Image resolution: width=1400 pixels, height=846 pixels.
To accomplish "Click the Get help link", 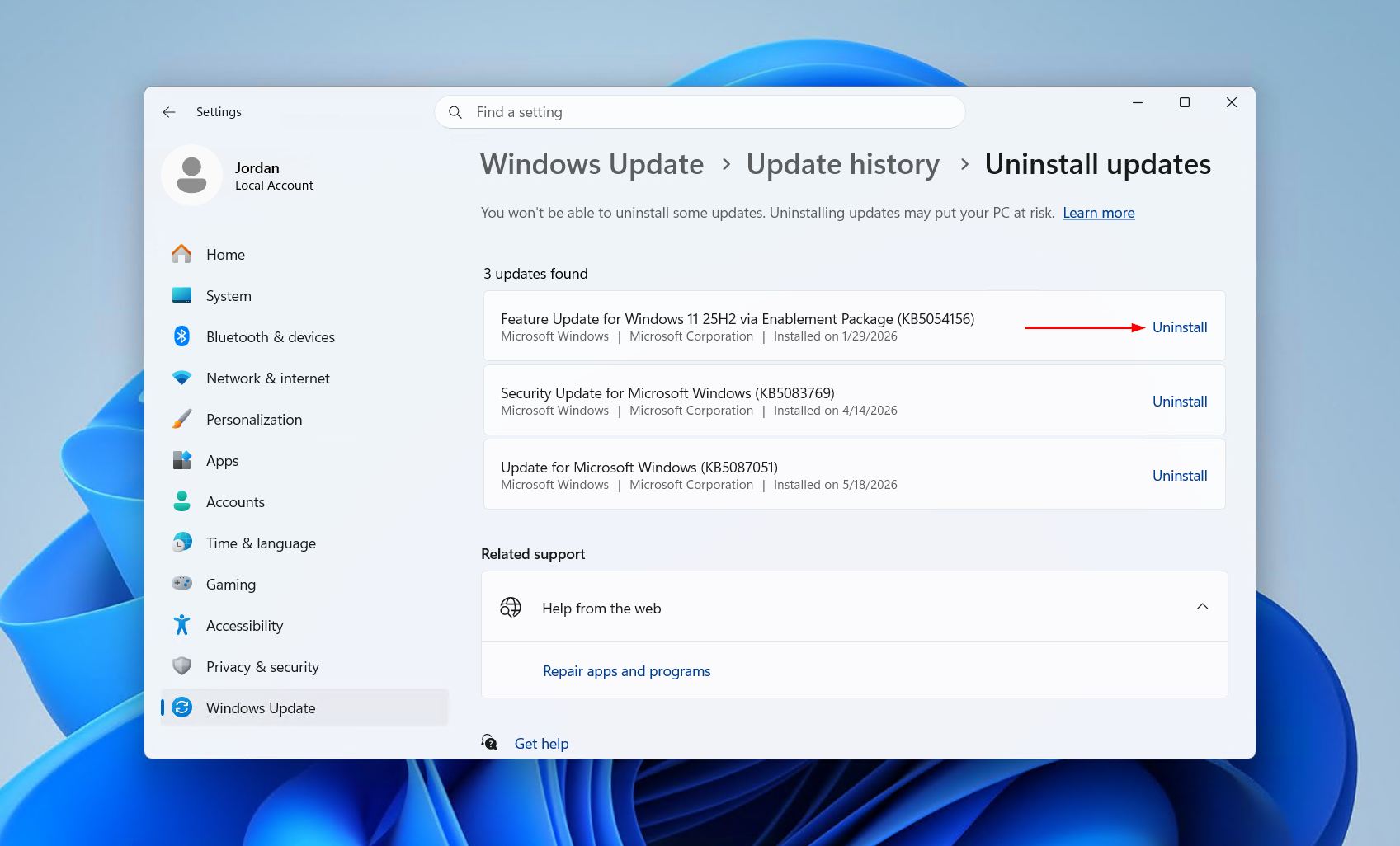I will (x=541, y=744).
